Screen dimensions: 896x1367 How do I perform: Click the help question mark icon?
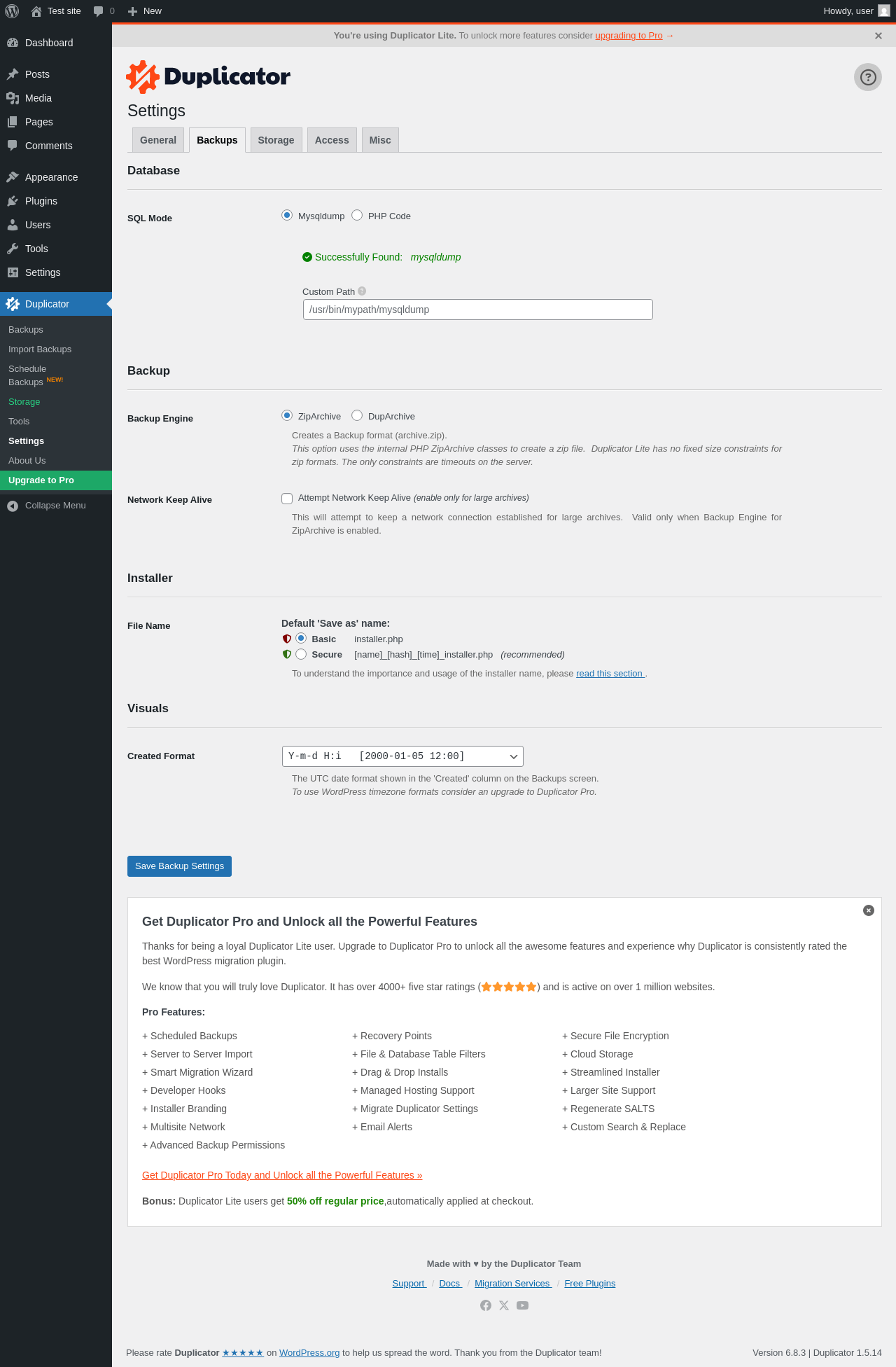point(867,77)
